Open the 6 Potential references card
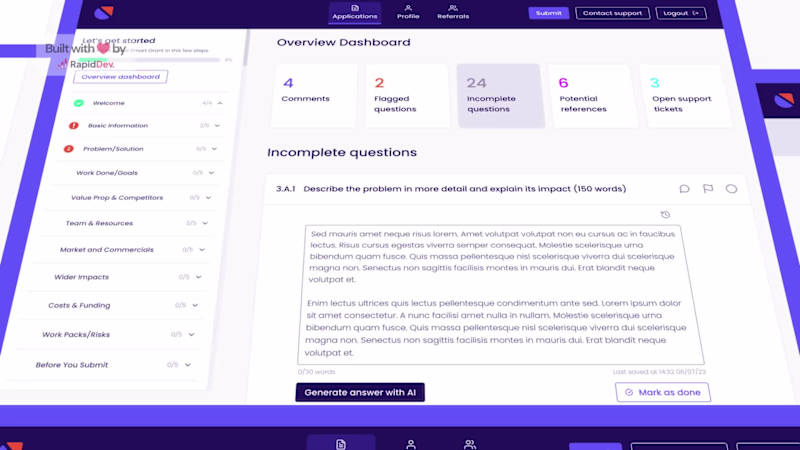This screenshot has height=450, width=800. [593, 96]
